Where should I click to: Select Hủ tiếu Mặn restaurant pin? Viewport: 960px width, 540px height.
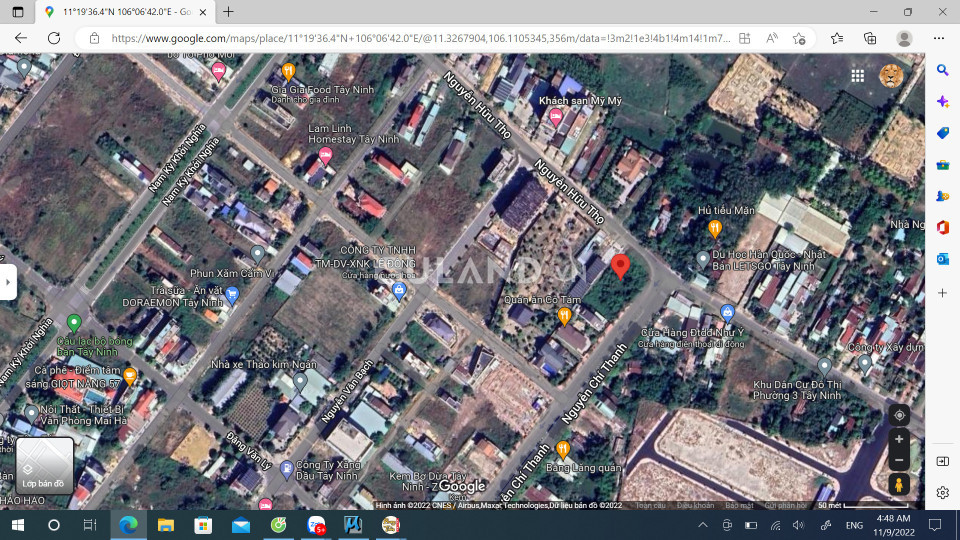click(x=714, y=229)
